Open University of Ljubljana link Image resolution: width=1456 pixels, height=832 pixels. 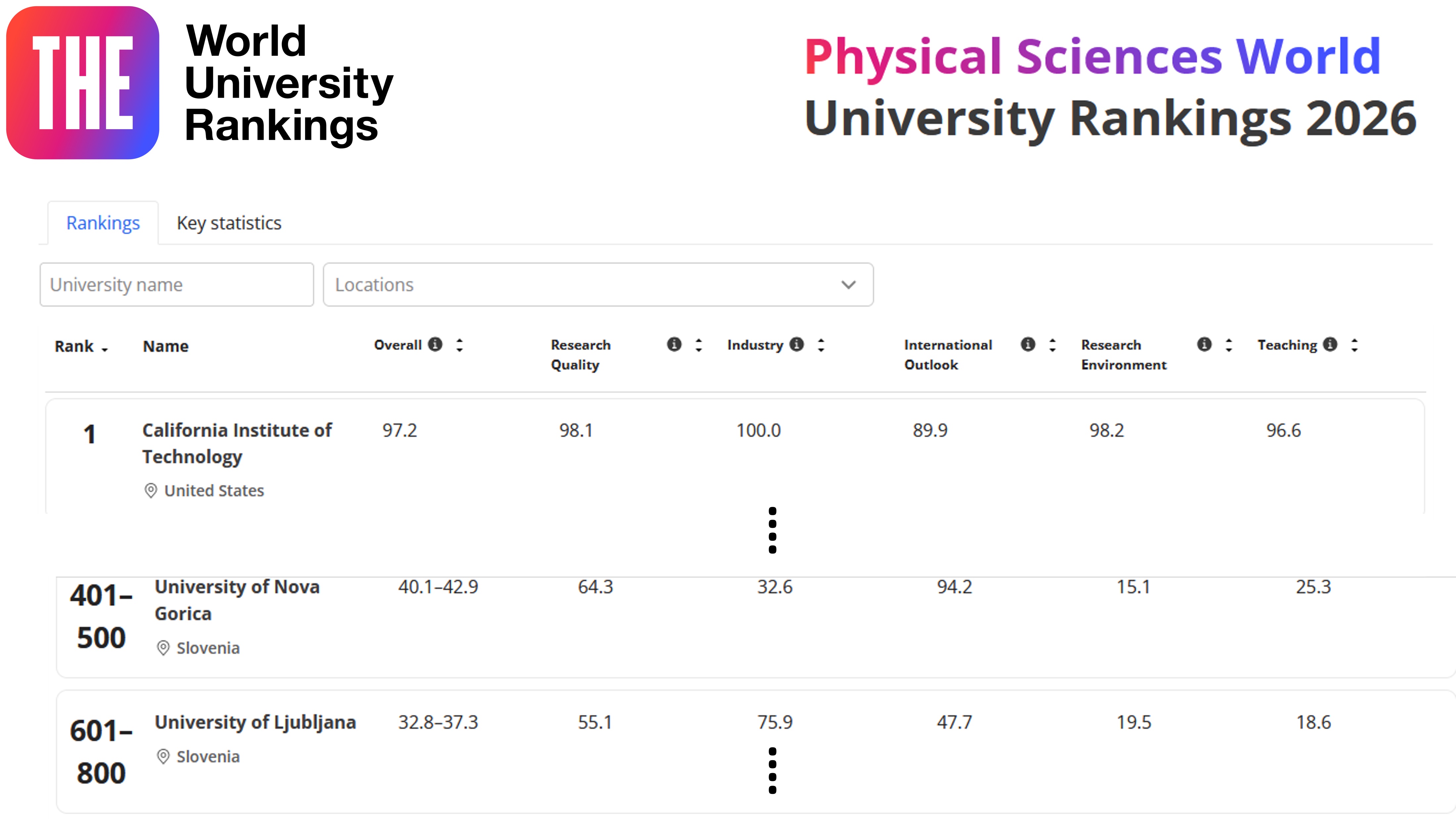click(x=255, y=722)
